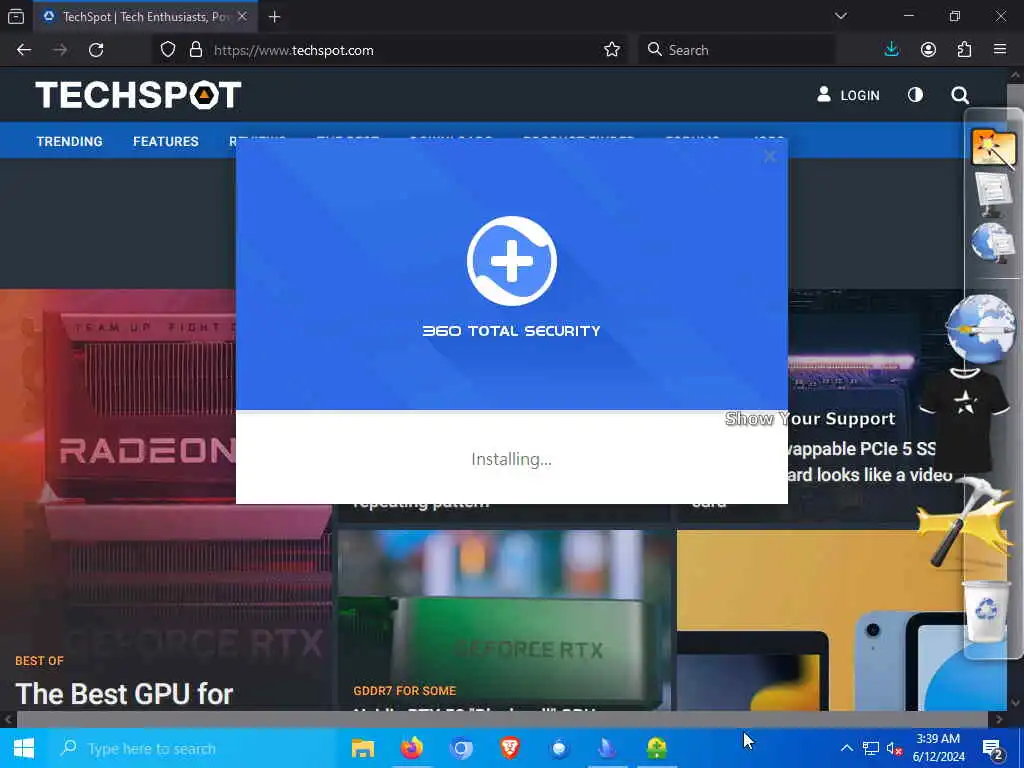Open File Explorer from the taskbar
The height and width of the screenshot is (768, 1024).
point(363,748)
